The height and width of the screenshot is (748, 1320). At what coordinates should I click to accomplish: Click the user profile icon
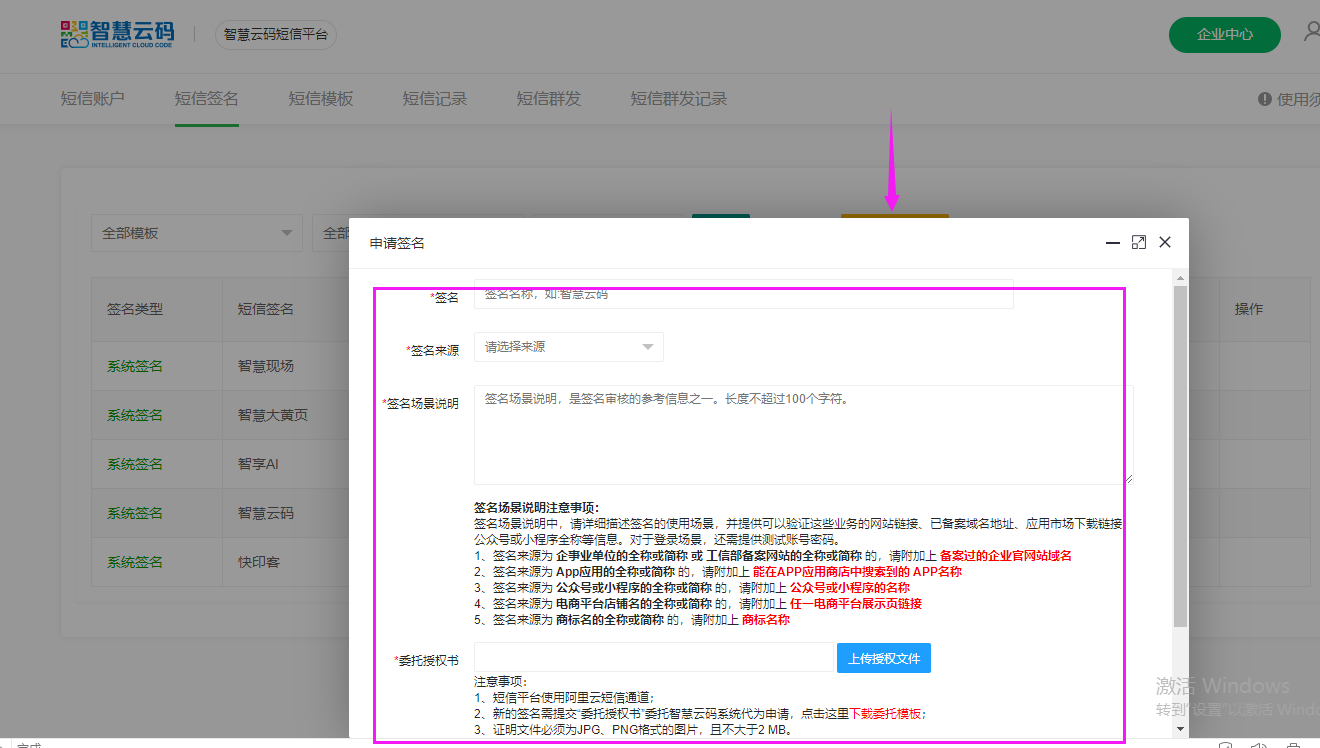point(1311,32)
